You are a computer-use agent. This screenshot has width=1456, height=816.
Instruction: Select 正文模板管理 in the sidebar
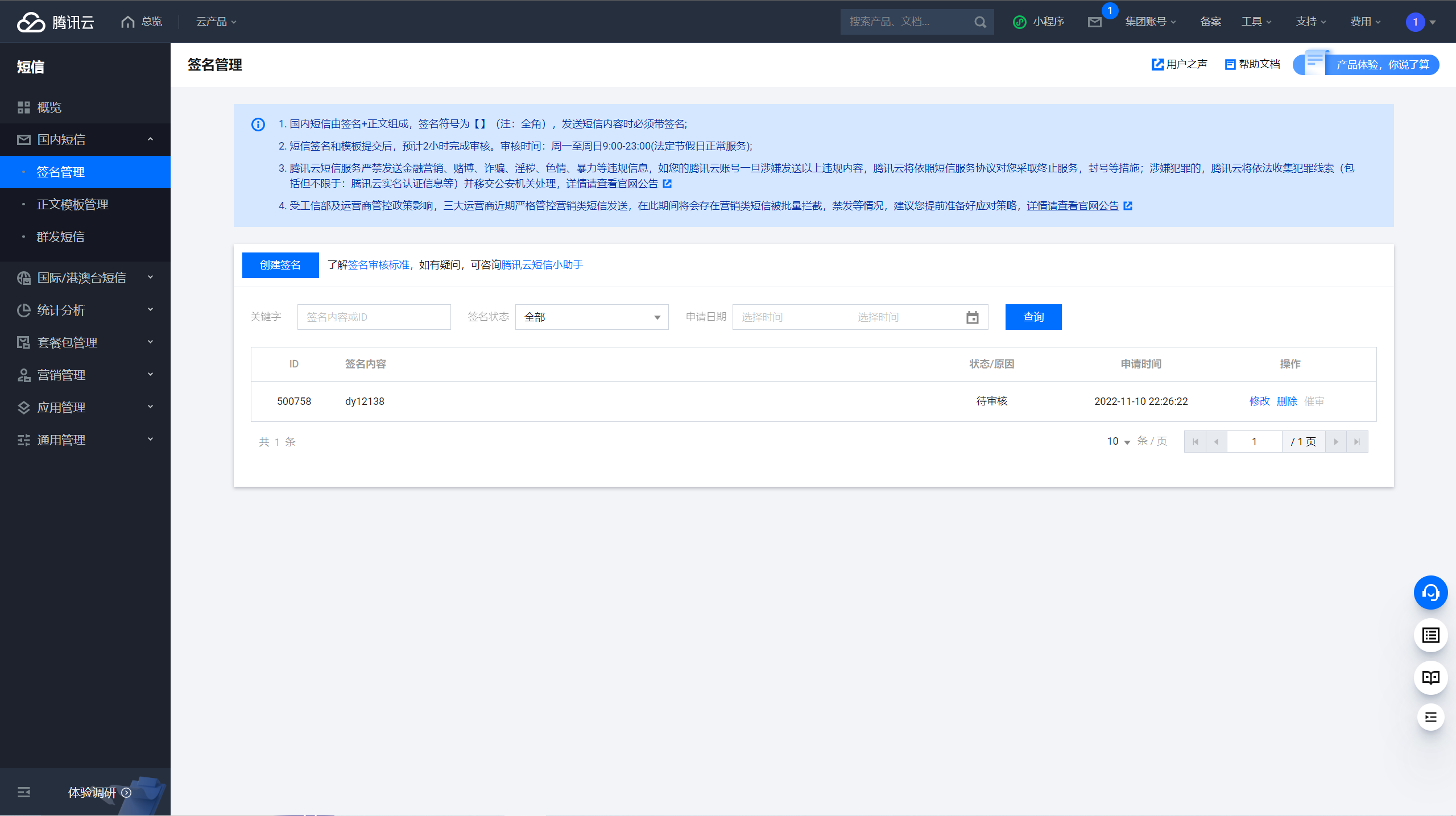tap(72, 204)
